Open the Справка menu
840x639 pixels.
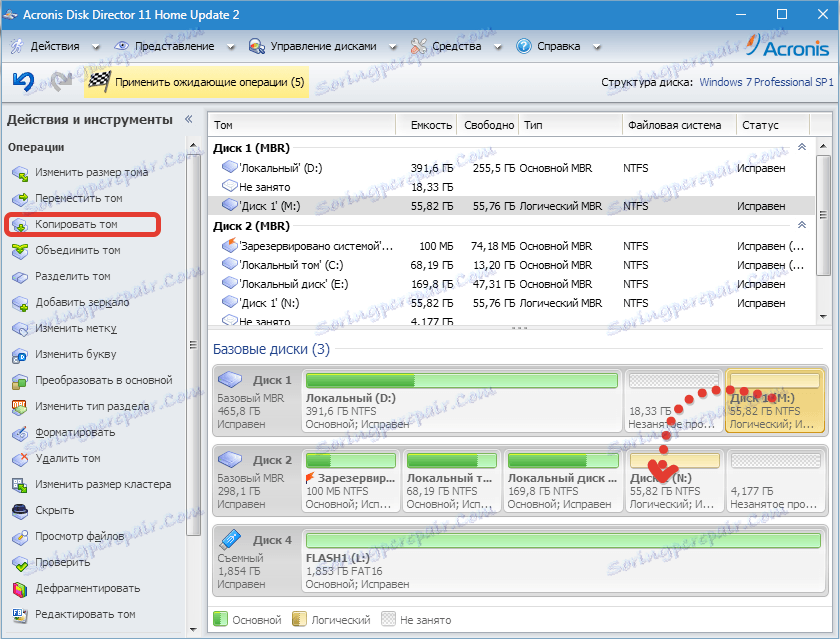point(558,47)
